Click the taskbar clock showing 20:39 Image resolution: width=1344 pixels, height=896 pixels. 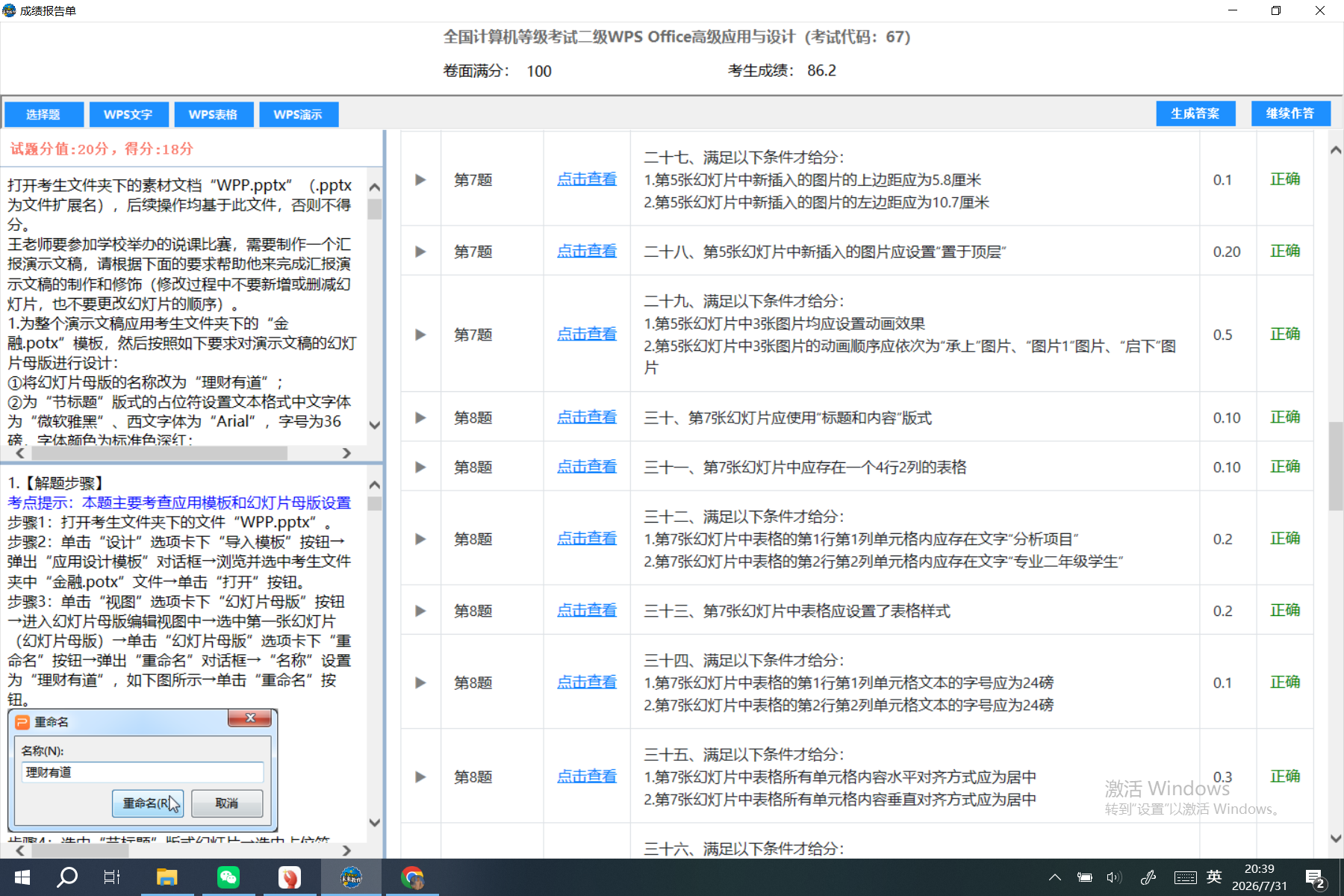click(x=1260, y=877)
